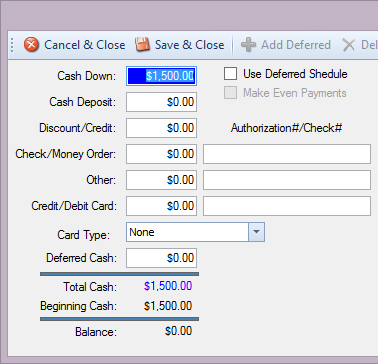Click the Check/Money Order amount field
Image resolution: width=378 pixels, height=364 pixels.
point(161,154)
